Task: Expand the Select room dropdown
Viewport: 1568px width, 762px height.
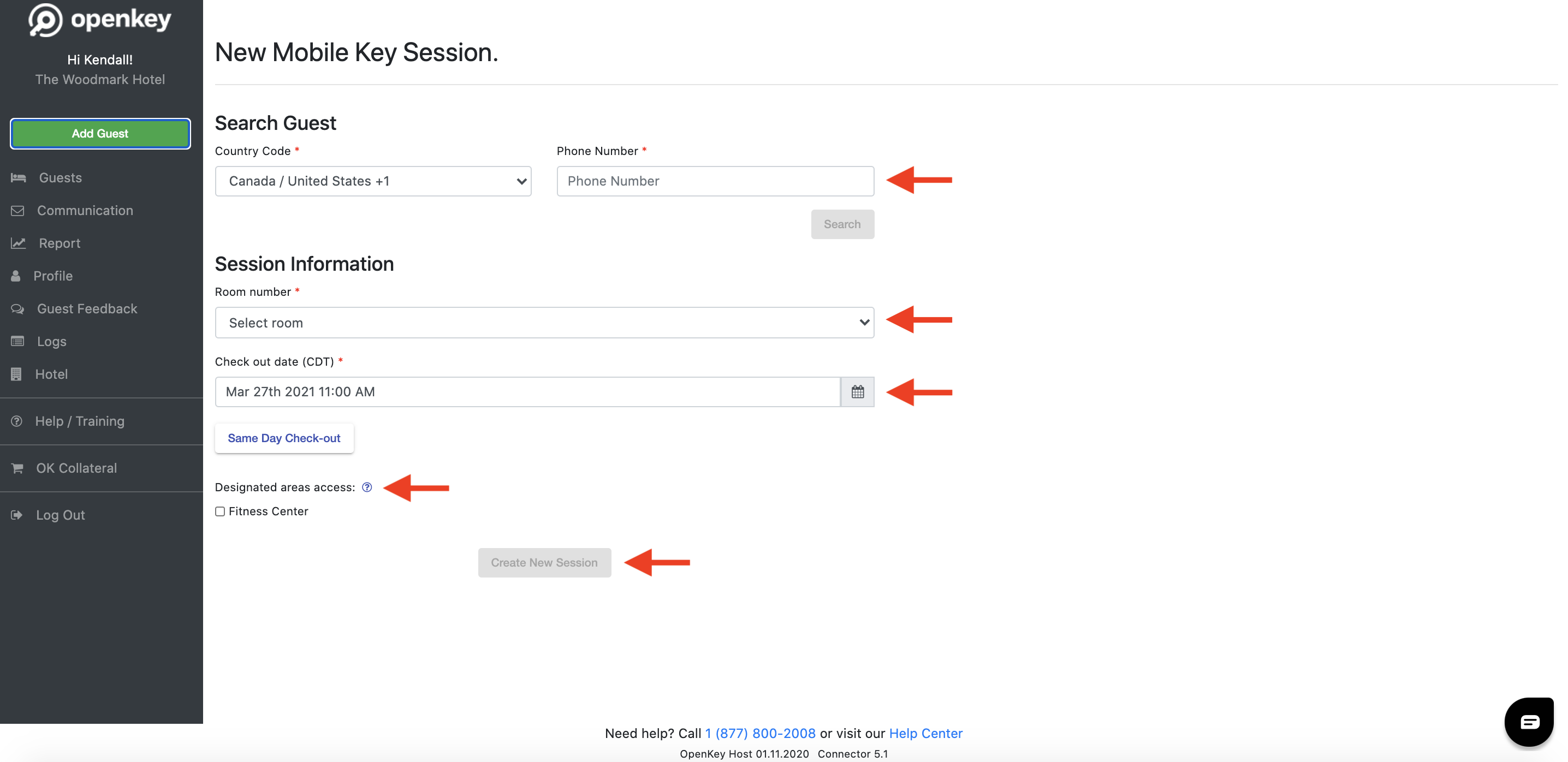Action: tap(544, 323)
